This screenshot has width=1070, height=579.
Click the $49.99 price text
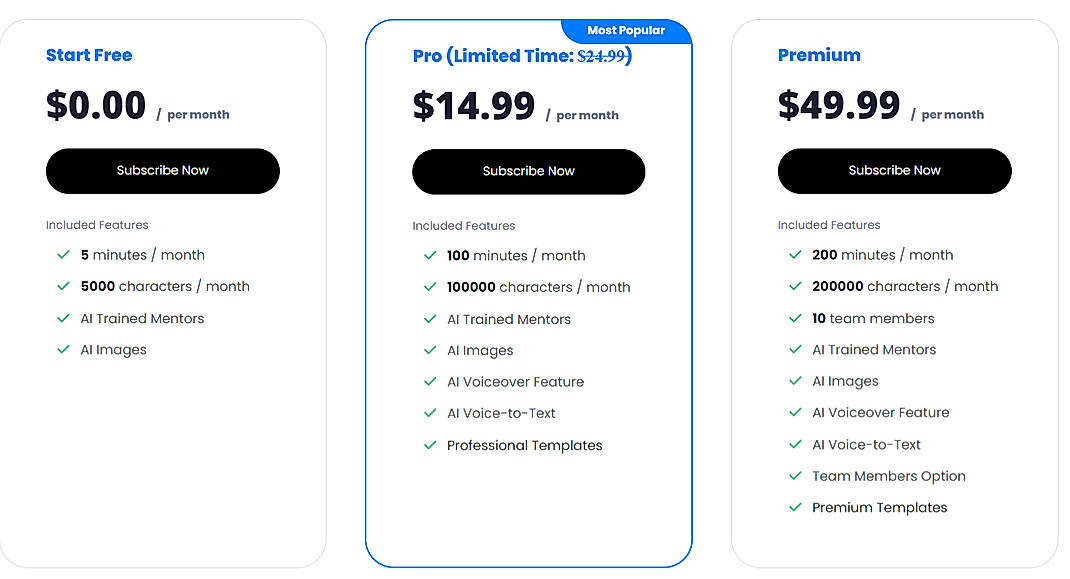pyautogui.click(x=840, y=104)
